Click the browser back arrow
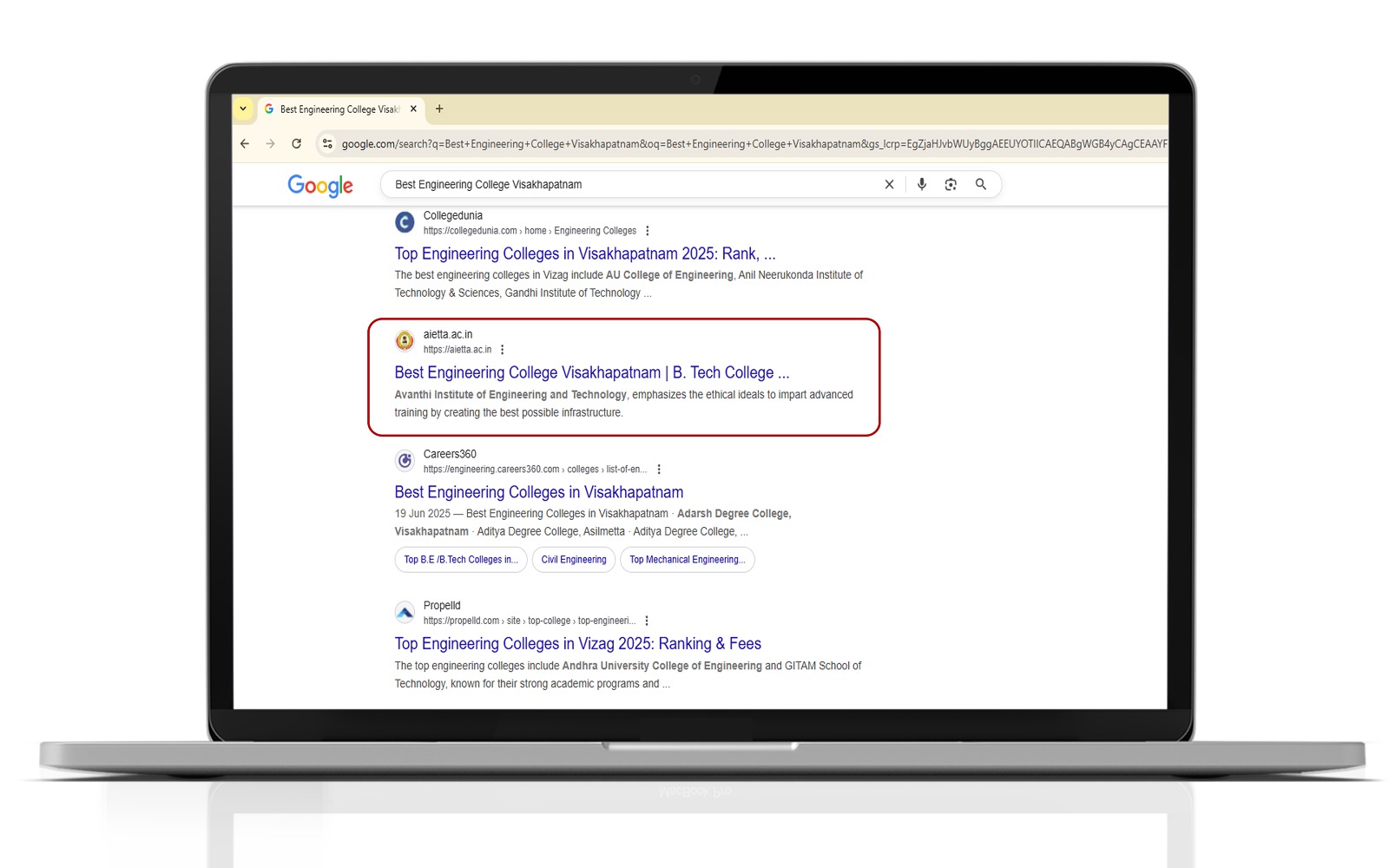This screenshot has width=1389, height=868. click(245, 144)
